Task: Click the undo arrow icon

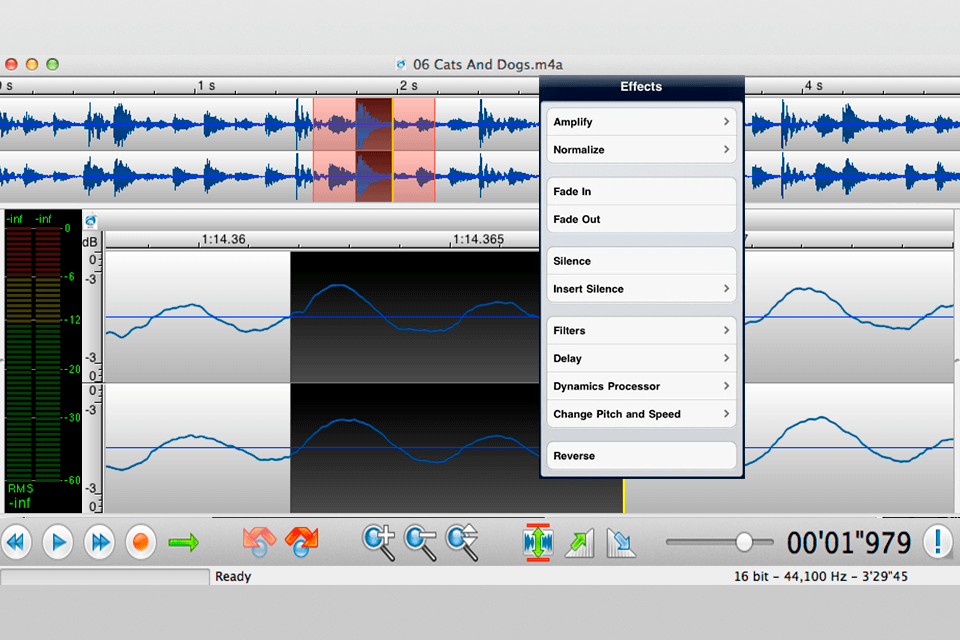Action: 259,542
